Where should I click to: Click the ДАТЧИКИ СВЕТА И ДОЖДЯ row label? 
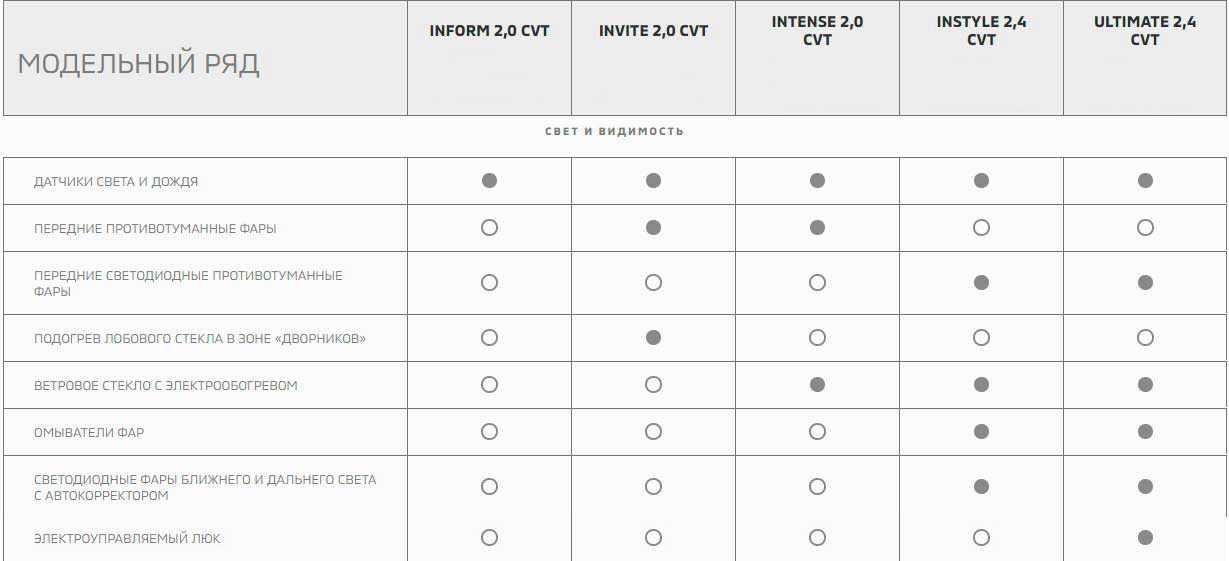[116, 182]
